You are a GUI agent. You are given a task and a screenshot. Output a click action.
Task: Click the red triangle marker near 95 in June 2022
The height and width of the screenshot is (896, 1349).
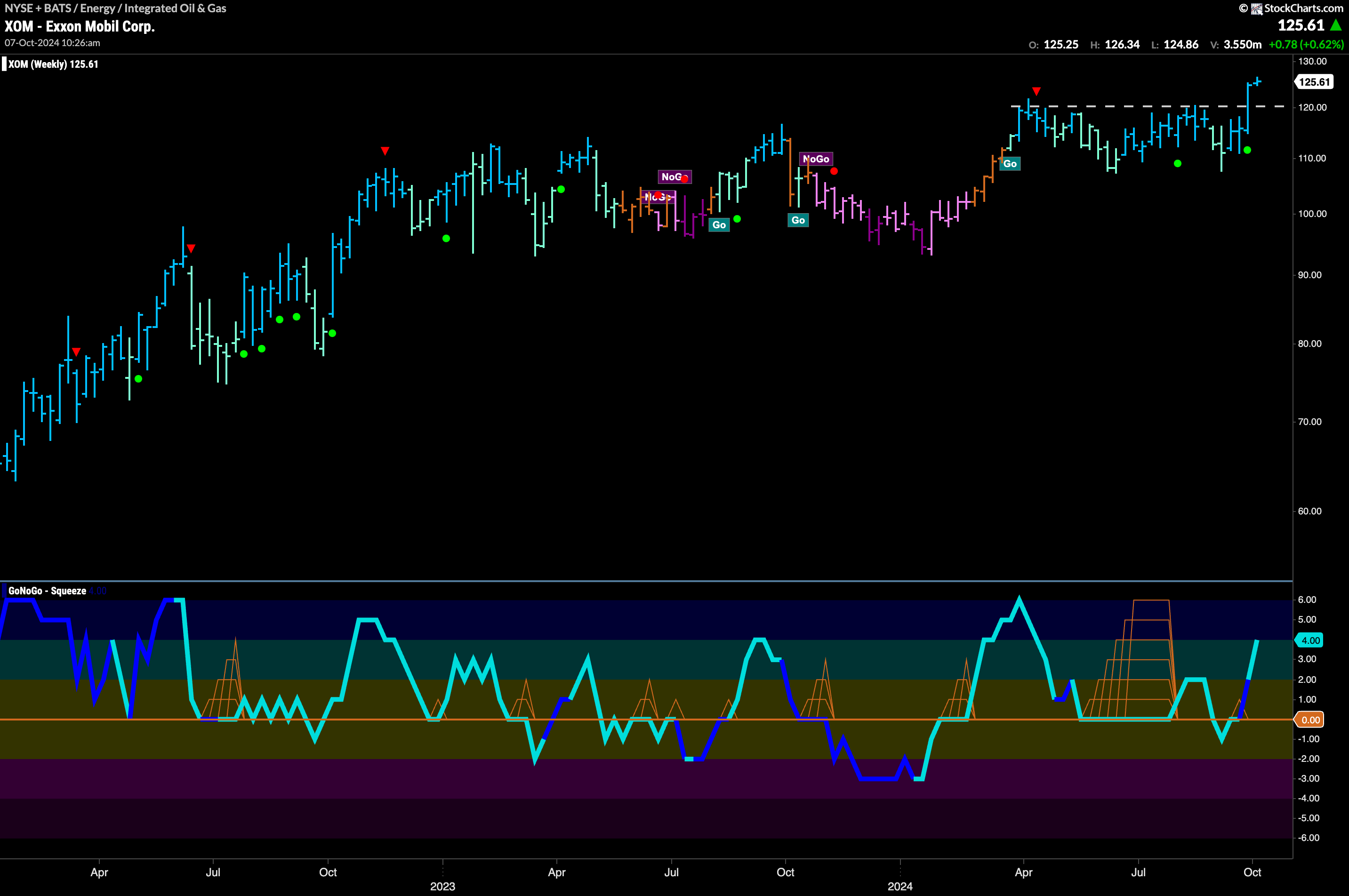[191, 248]
